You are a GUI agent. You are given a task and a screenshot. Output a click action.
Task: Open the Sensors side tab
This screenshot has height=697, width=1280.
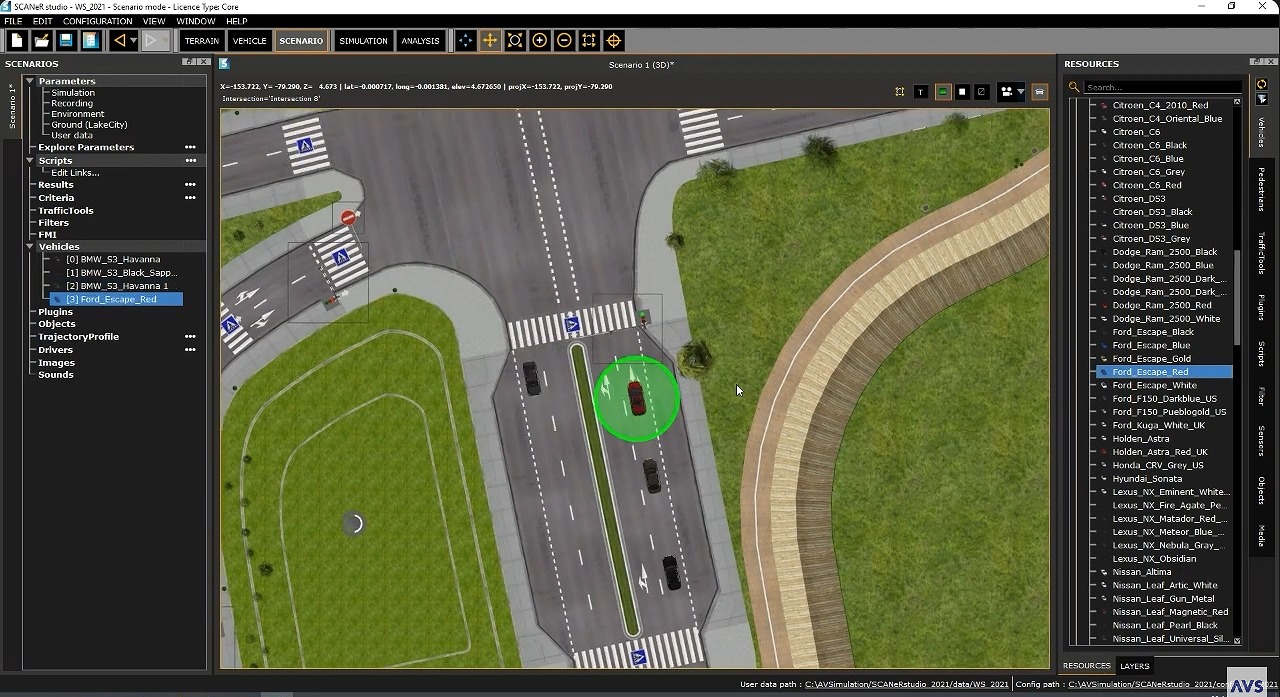tap(1262, 441)
